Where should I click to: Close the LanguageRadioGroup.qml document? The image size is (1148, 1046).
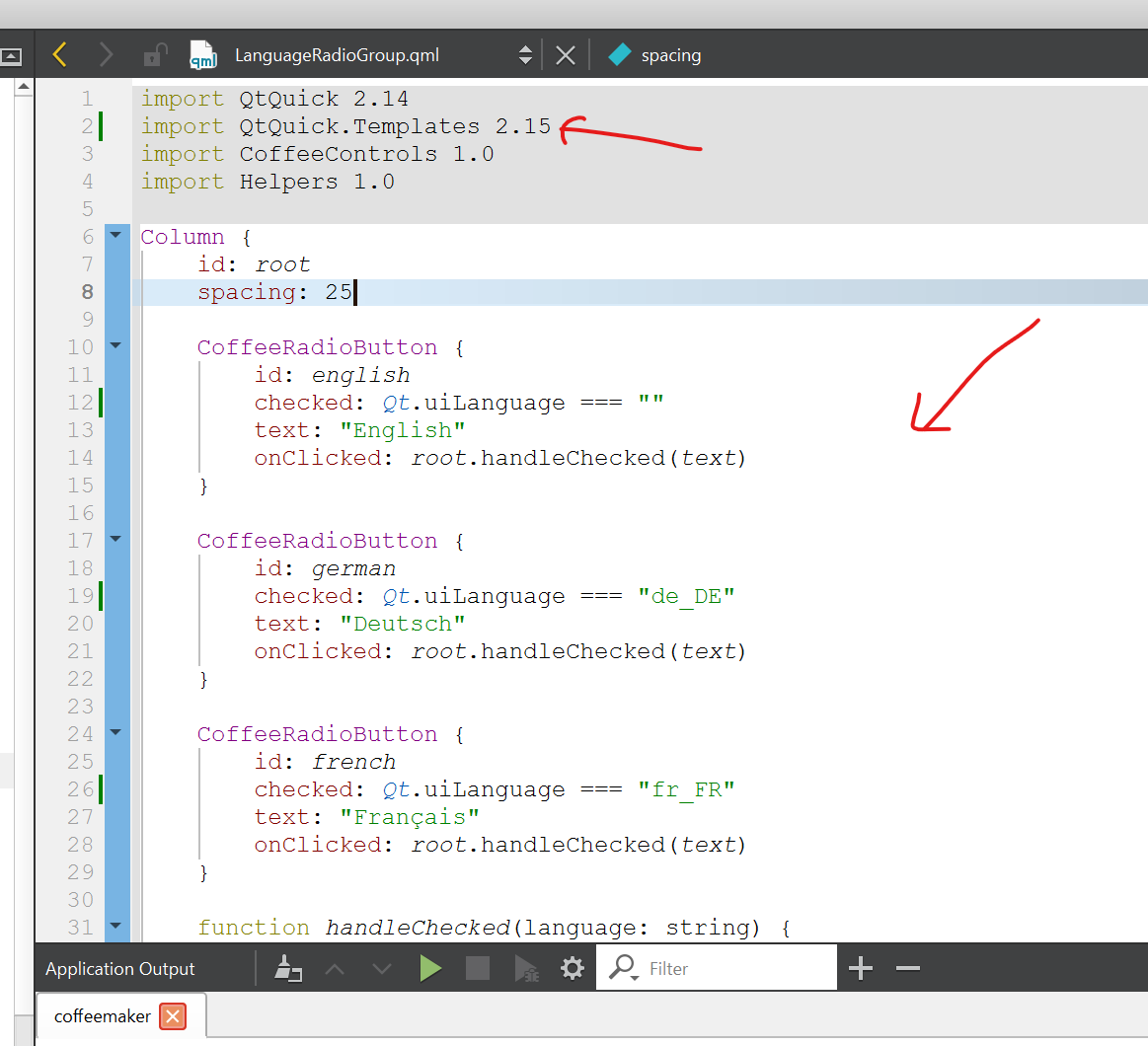click(x=566, y=55)
